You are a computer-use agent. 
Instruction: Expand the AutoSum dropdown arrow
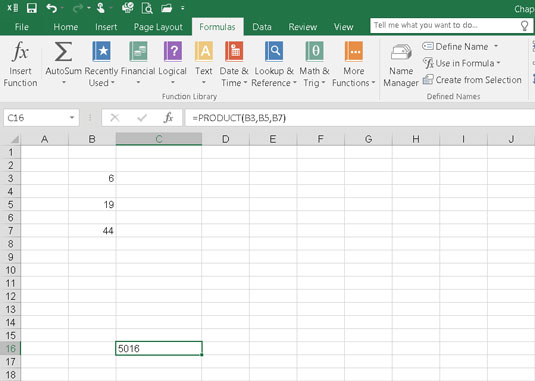coord(64,83)
